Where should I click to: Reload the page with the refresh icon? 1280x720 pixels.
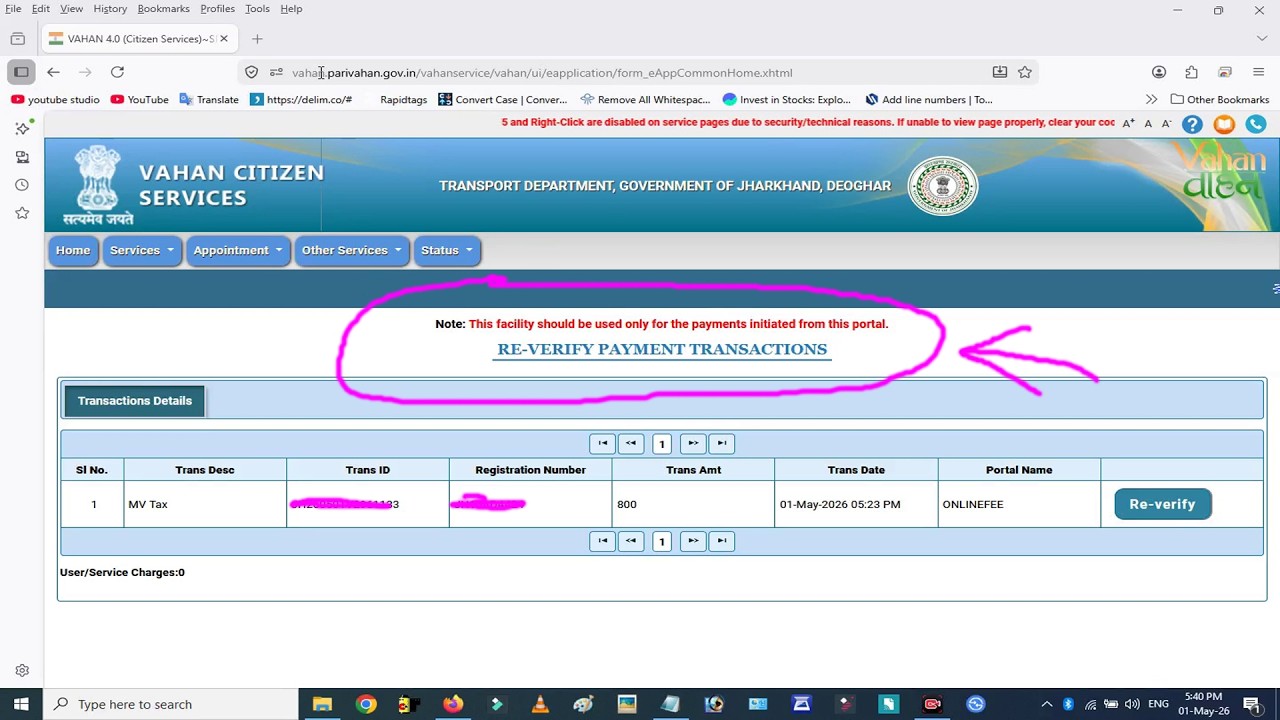pos(117,72)
